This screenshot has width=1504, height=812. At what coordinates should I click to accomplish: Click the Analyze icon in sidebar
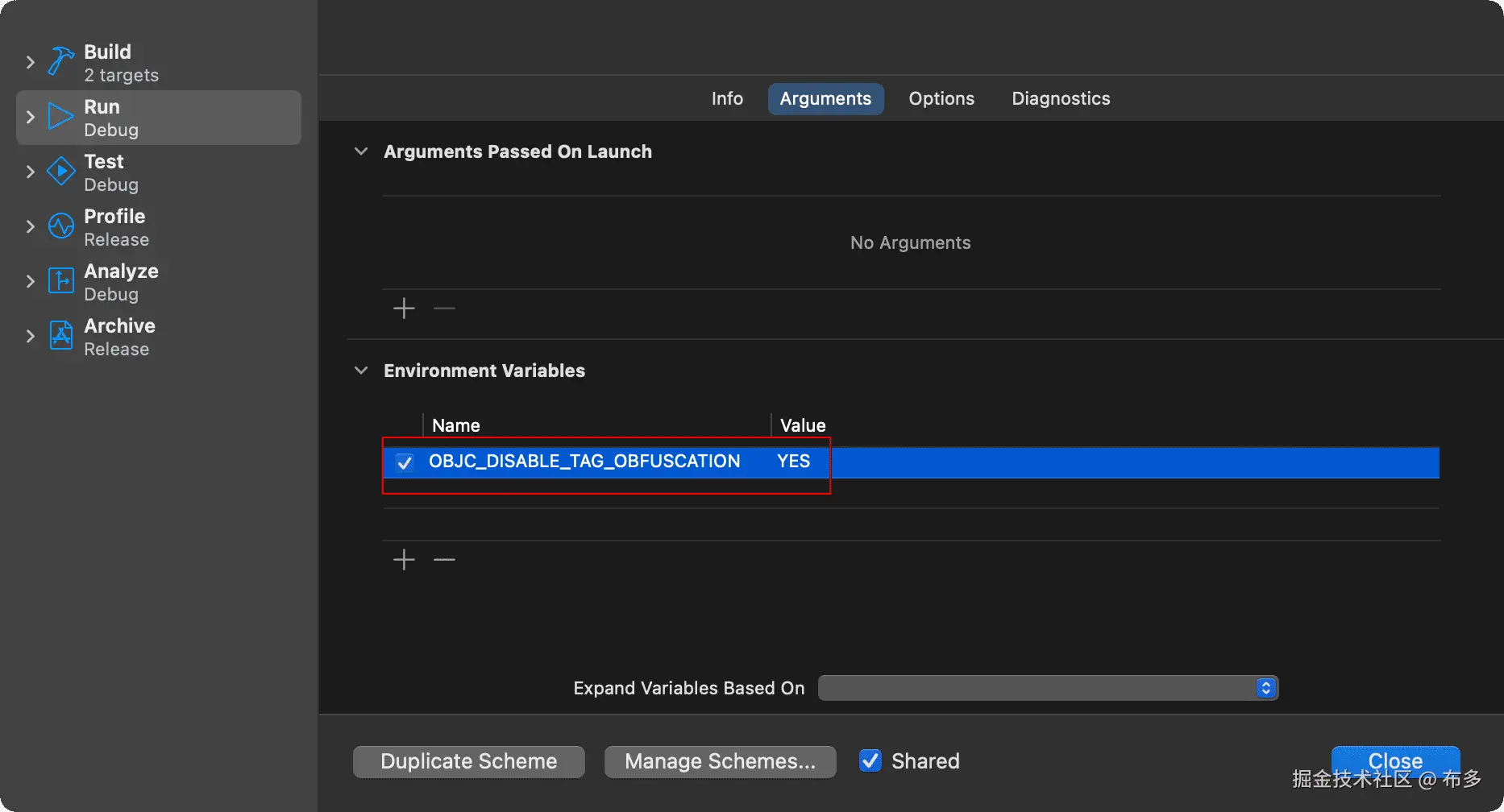[x=60, y=280]
